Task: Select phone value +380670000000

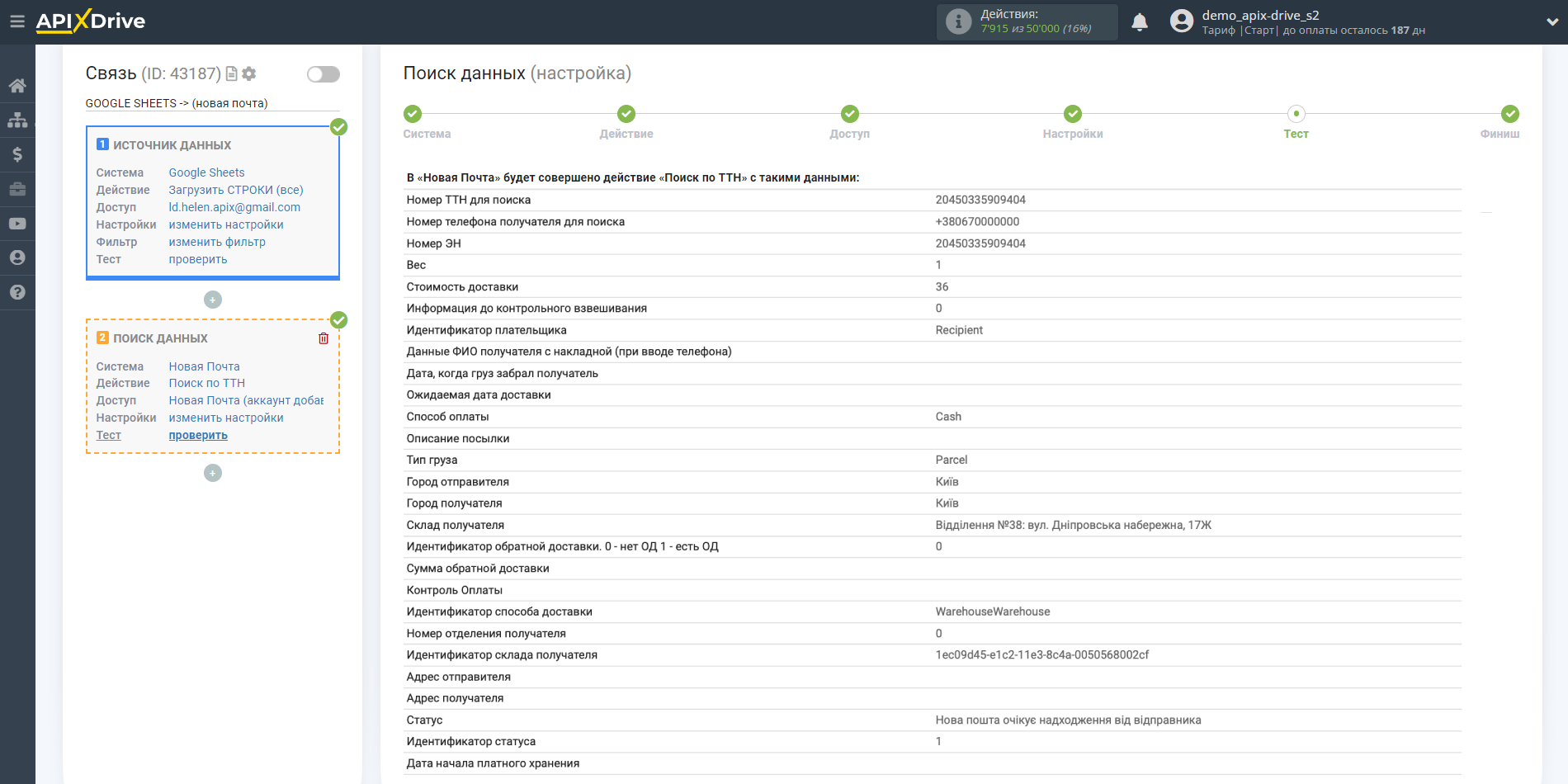Action: coord(977,221)
